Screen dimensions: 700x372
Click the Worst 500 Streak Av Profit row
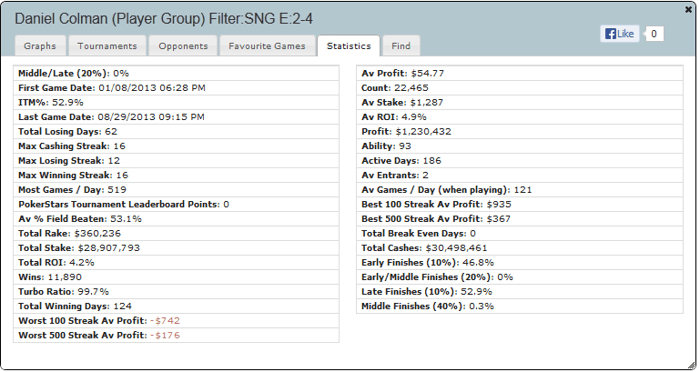pos(176,335)
